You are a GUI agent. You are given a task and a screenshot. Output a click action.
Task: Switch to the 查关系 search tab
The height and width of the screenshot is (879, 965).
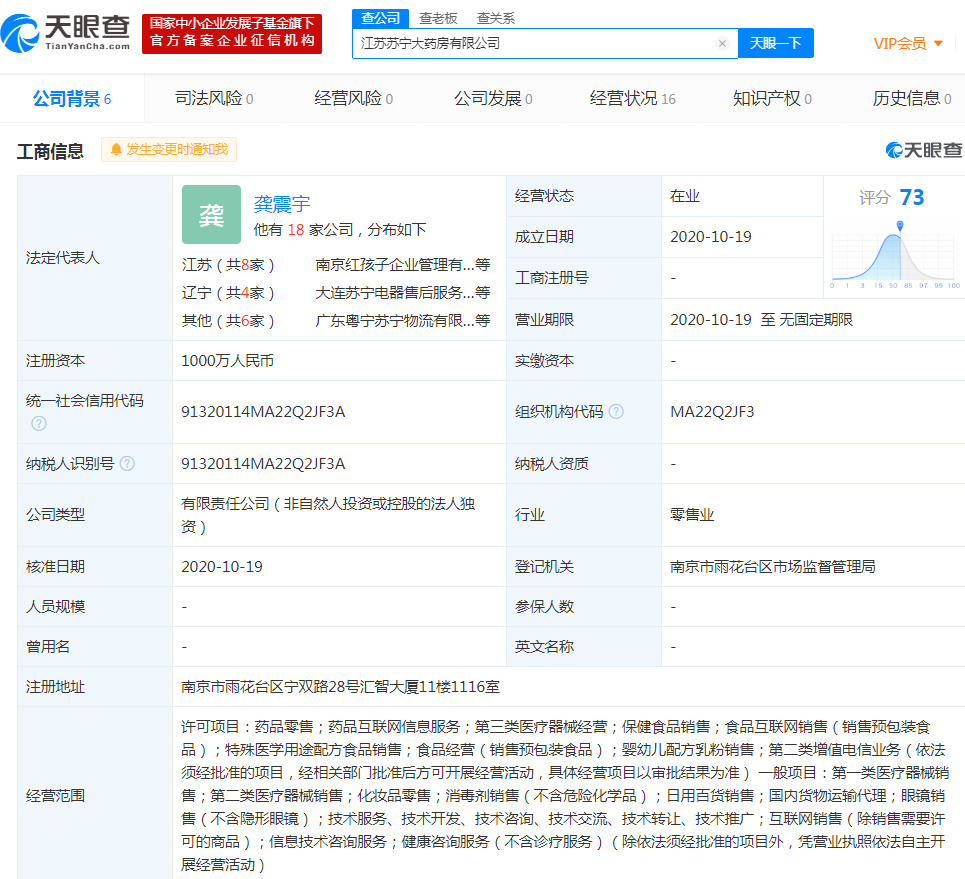495,18
